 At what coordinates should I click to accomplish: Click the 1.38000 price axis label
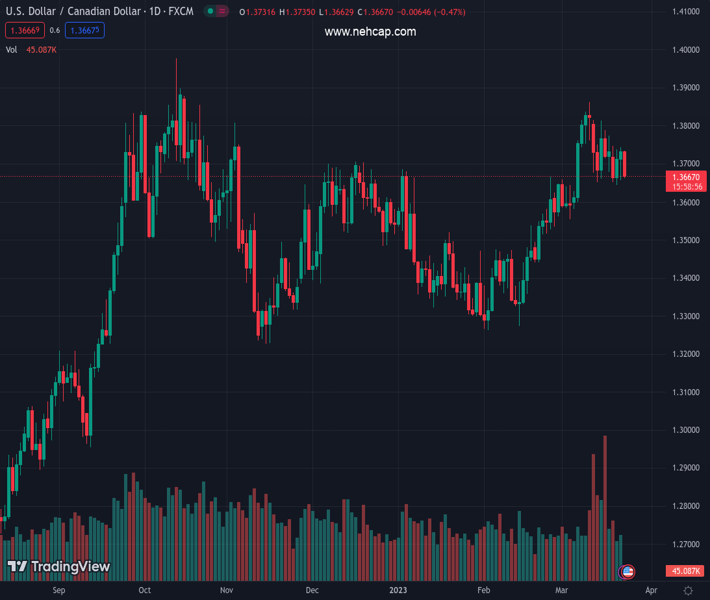pyautogui.click(x=686, y=126)
